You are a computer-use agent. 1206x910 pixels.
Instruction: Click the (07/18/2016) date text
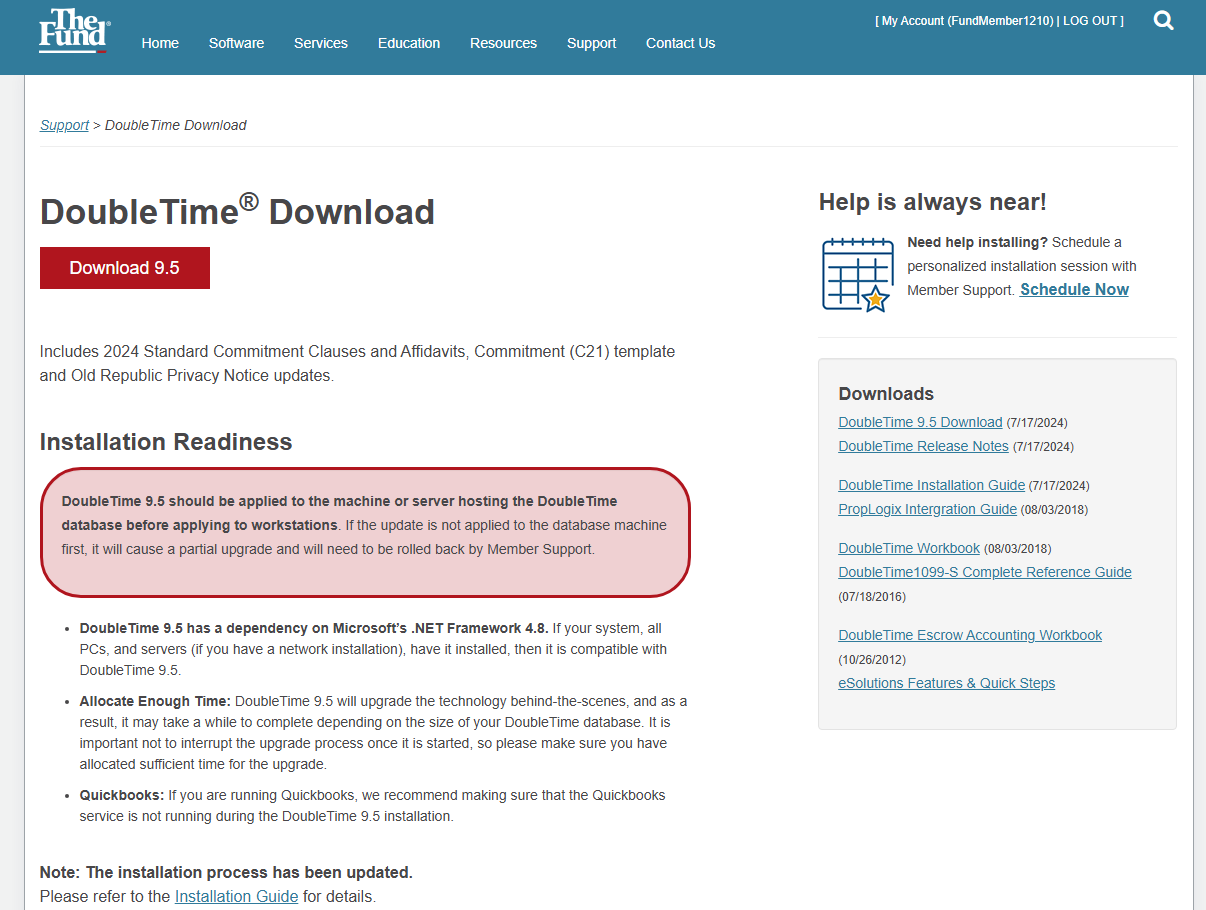tap(873, 597)
